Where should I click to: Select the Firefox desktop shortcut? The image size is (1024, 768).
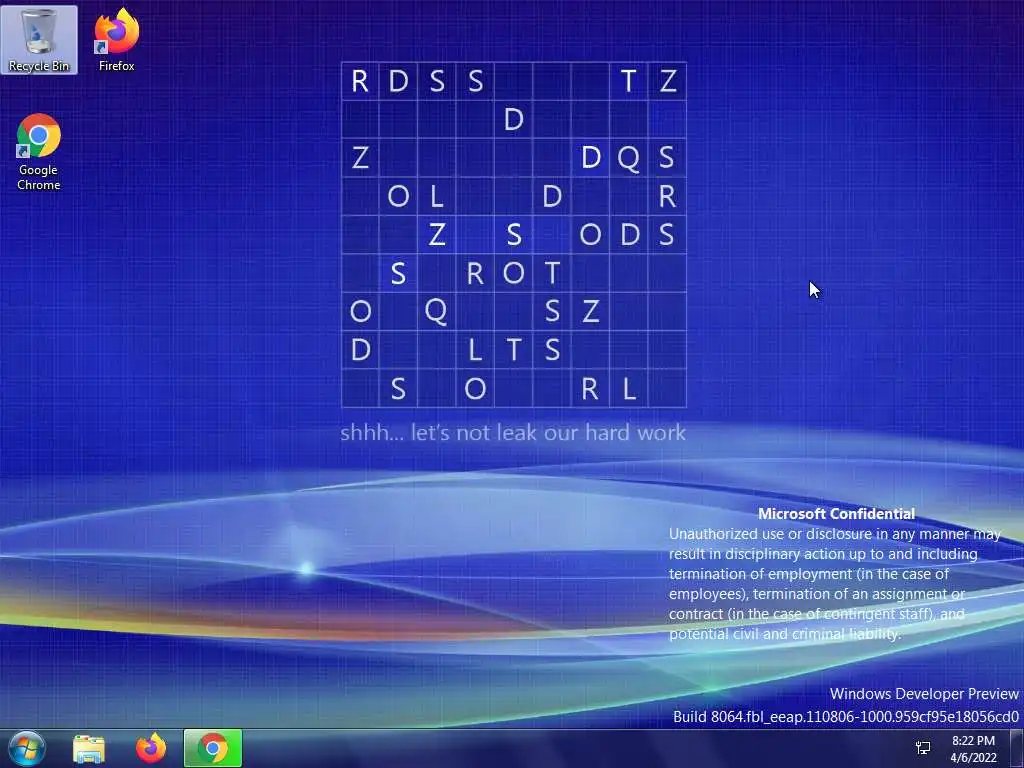coord(116,40)
